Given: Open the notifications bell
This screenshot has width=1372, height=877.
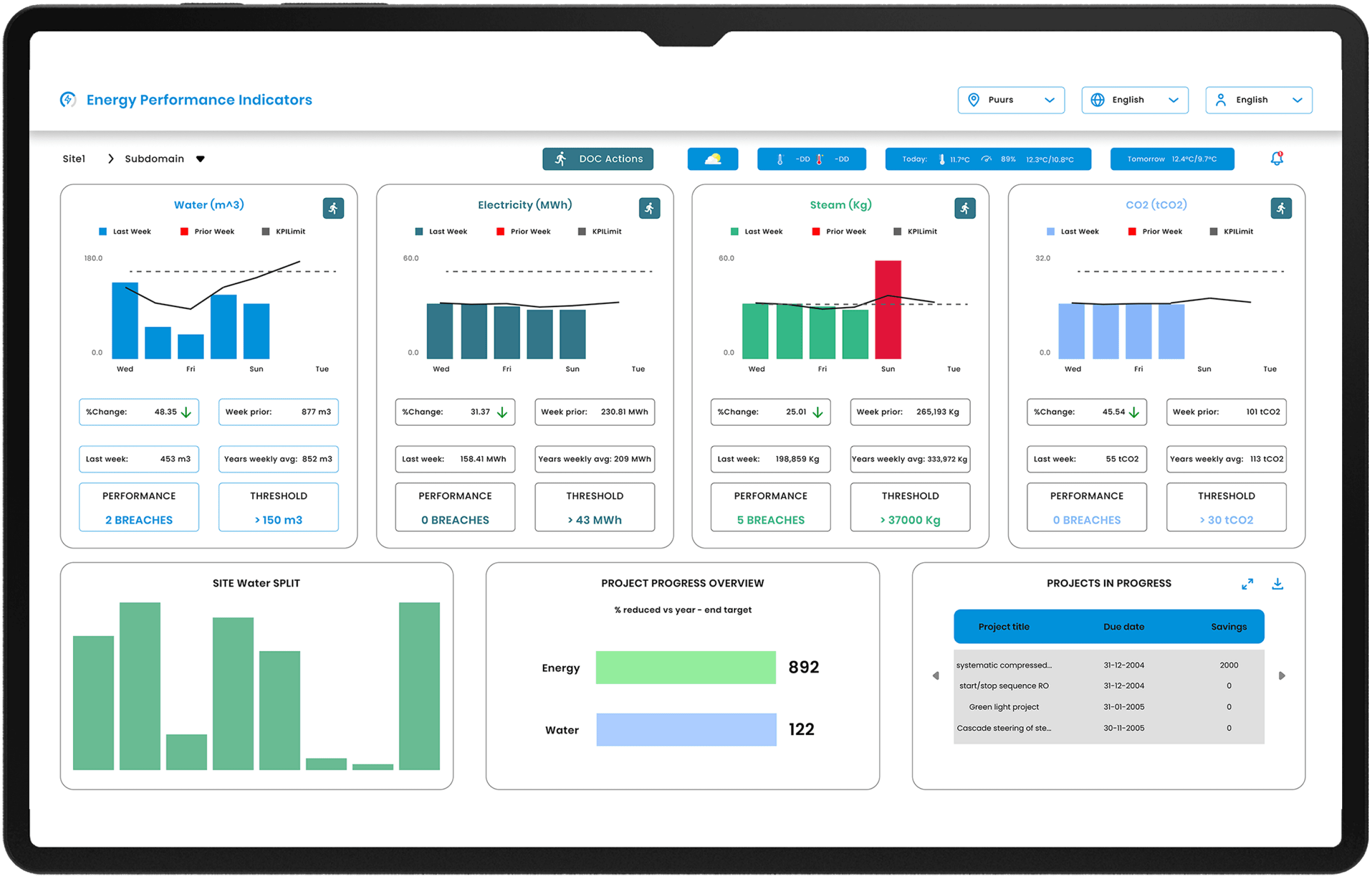Looking at the screenshot, I should tap(1277, 159).
